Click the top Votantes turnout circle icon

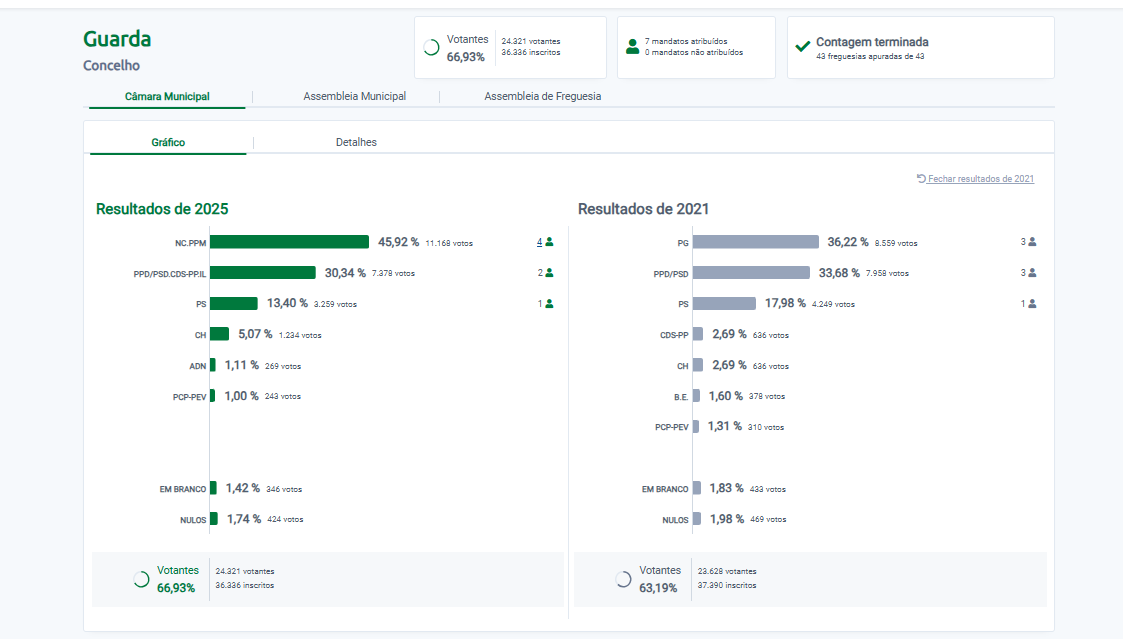tap(432, 47)
